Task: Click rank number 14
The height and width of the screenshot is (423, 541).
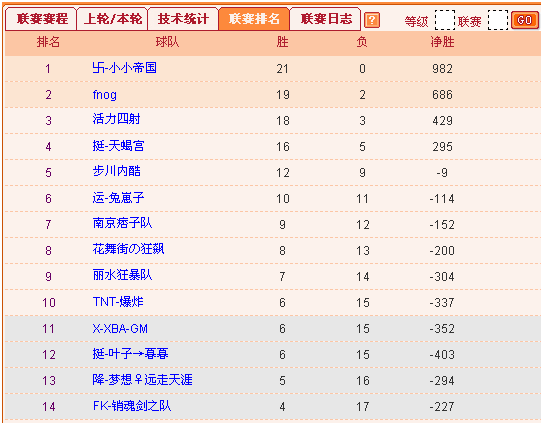Action: coord(49,407)
